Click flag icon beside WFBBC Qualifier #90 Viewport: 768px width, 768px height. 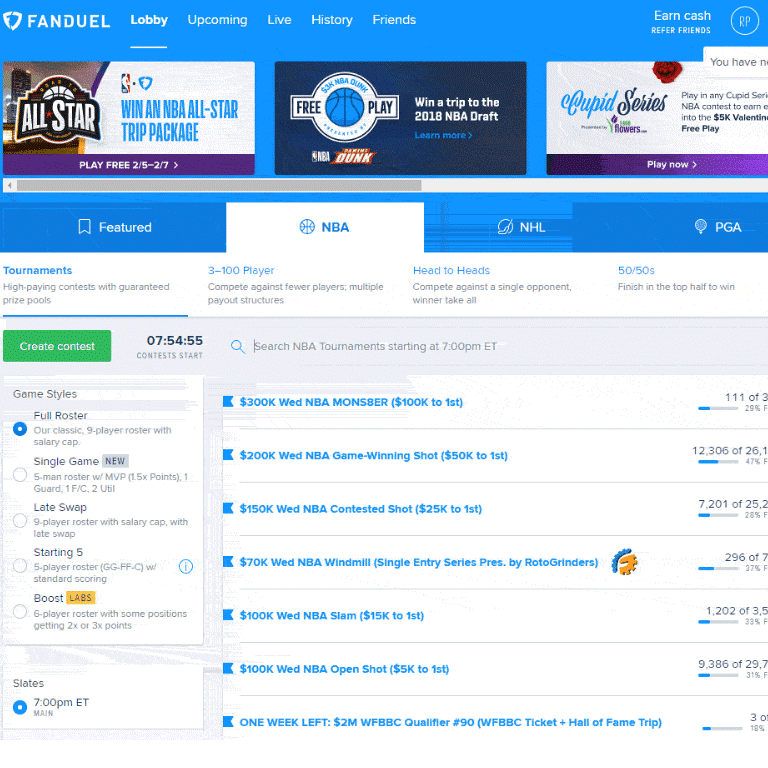click(228, 722)
